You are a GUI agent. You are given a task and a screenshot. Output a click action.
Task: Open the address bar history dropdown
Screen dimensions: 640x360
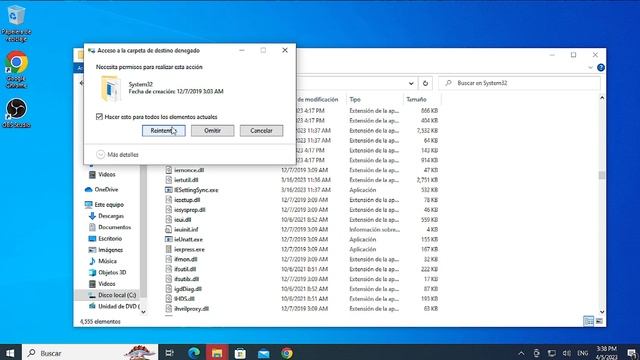point(411,83)
